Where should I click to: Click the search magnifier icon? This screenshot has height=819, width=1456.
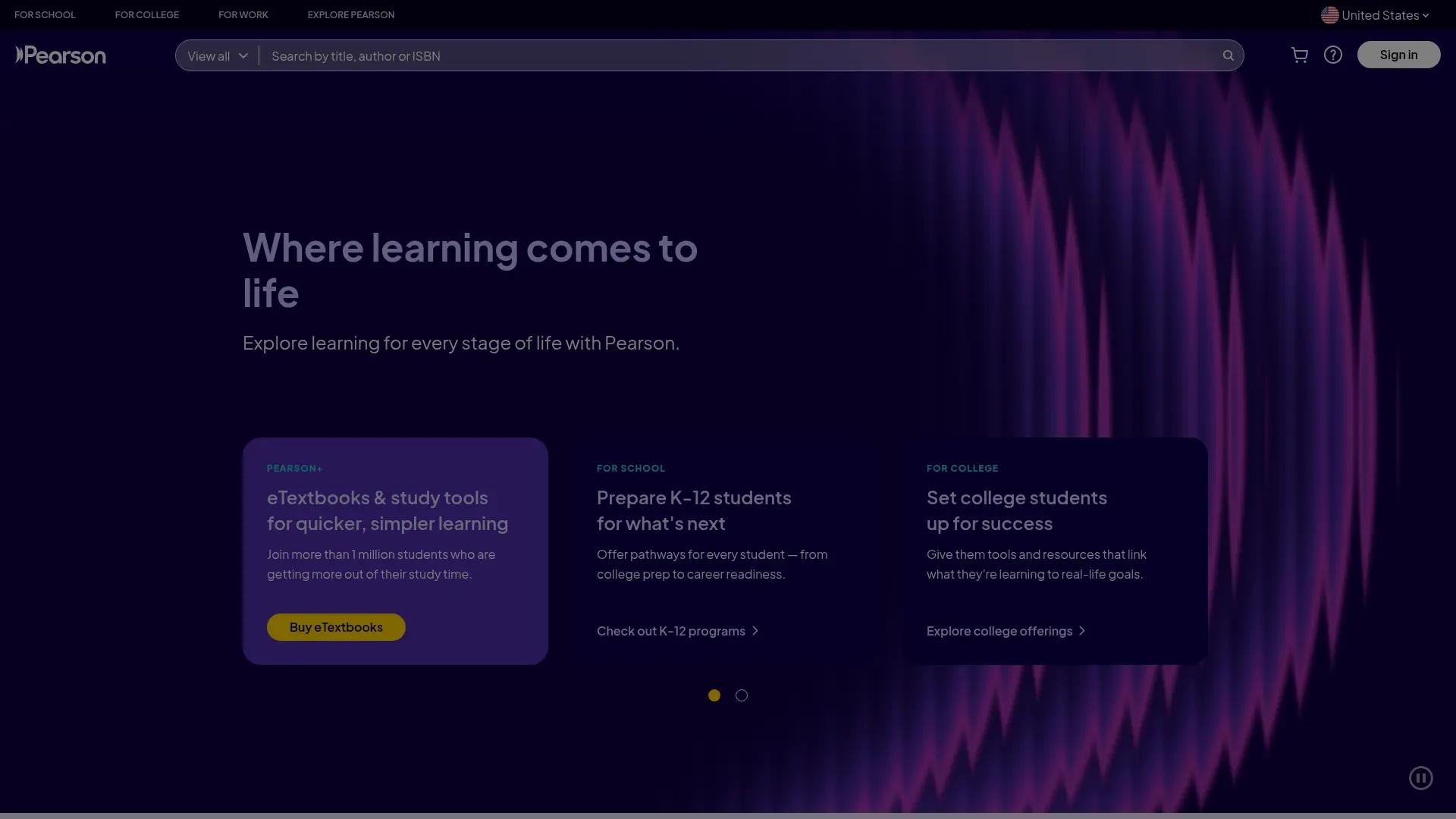1229,55
